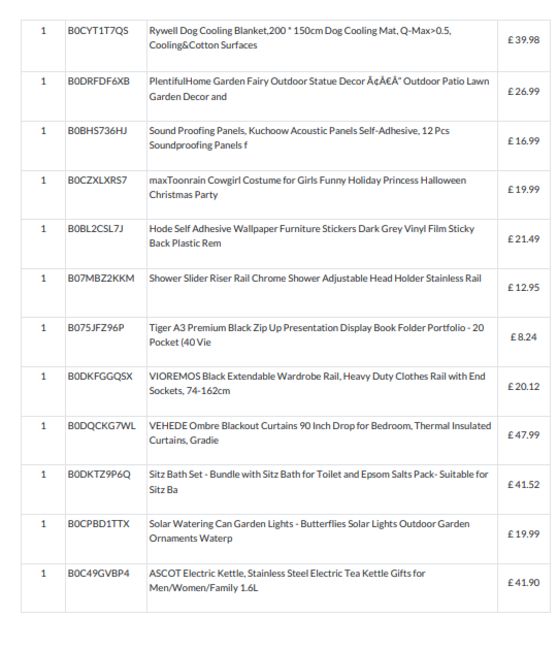Select the £39.98 price cell
Viewport: 558px width, 650px height.
pyautogui.click(x=524, y=40)
